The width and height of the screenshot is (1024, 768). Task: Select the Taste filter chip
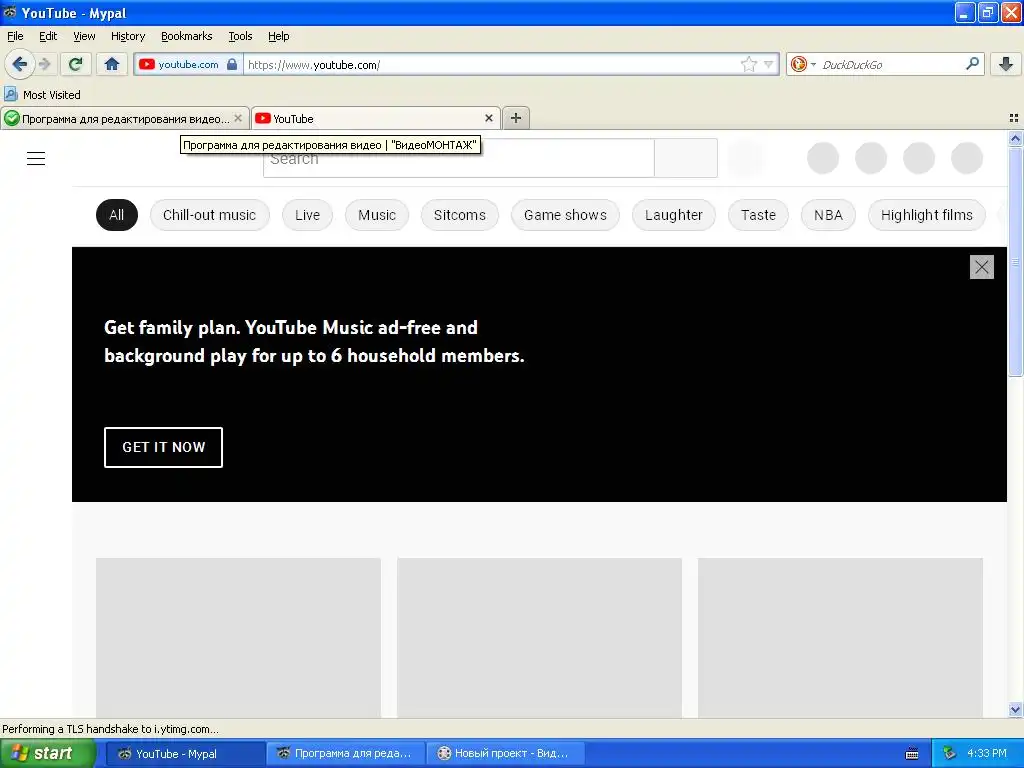pos(758,215)
